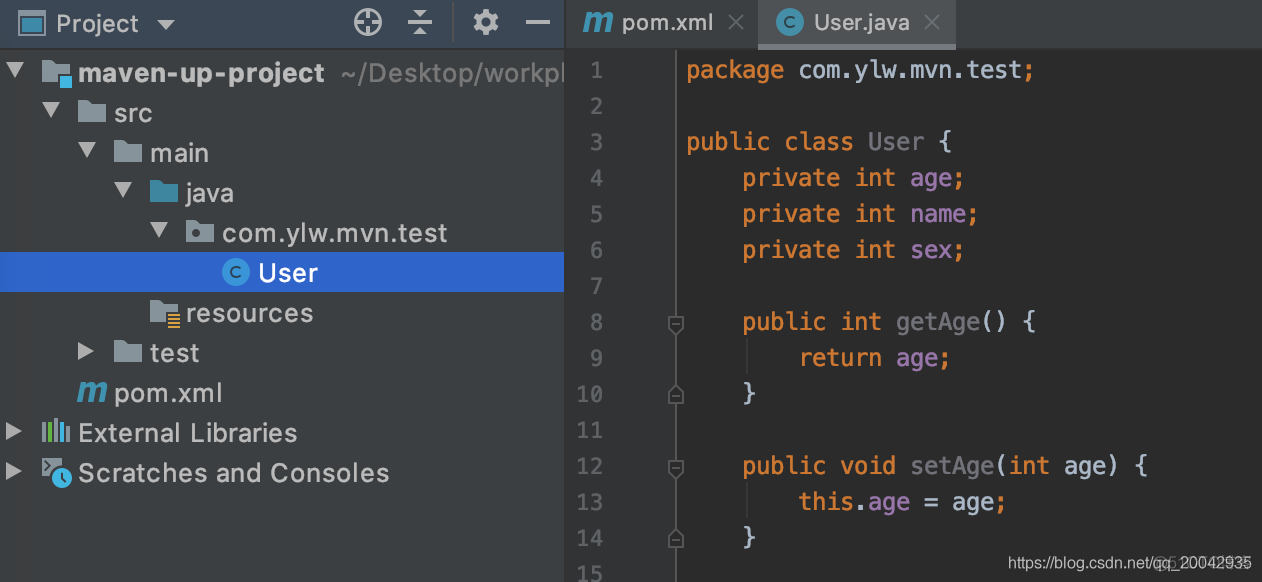The width and height of the screenshot is (1262, 582).
Task: Expand the test folder
Action: point(86,352)
